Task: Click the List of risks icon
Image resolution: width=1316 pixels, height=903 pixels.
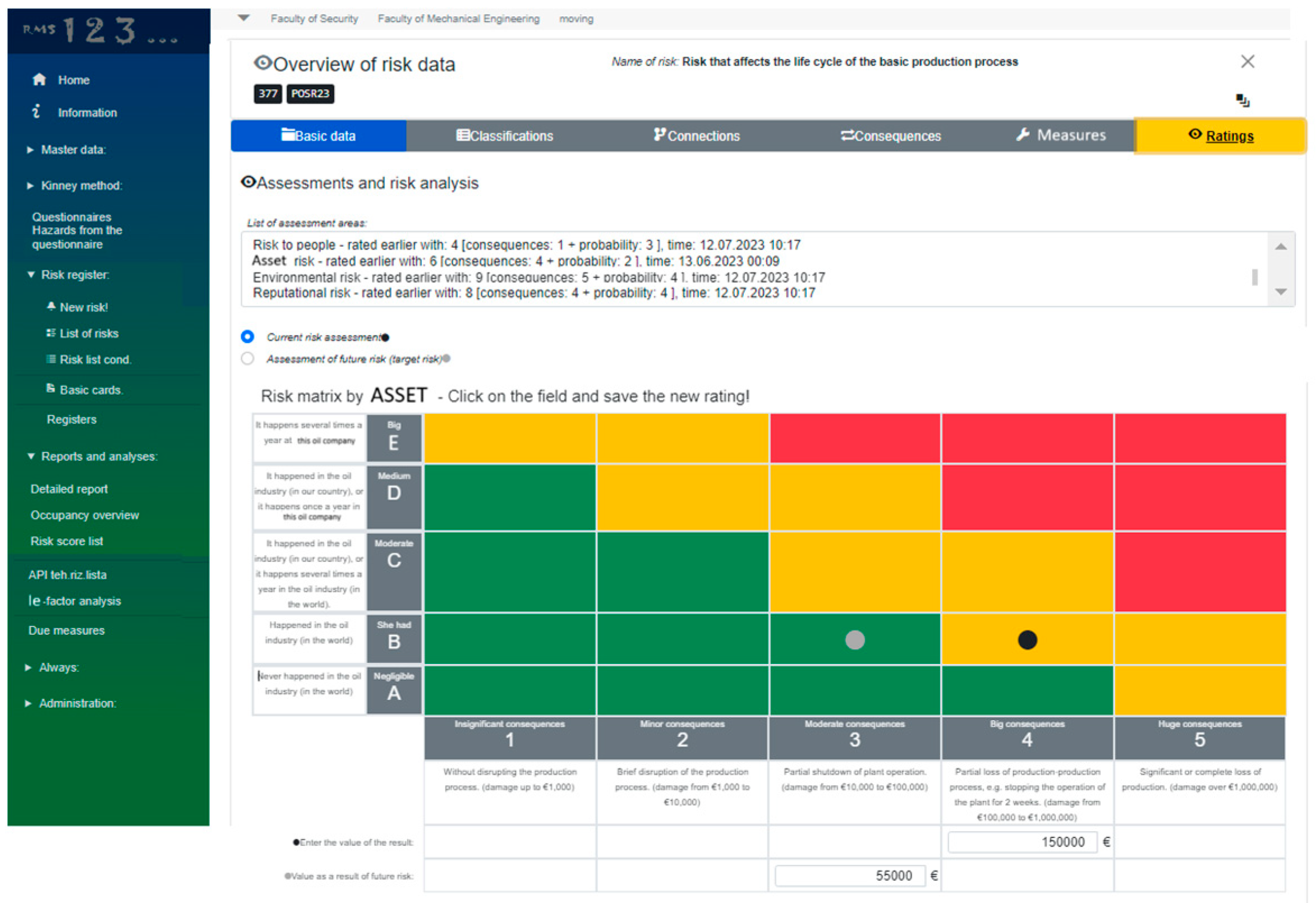Action: pyautogui.click(x=51, y=333)
